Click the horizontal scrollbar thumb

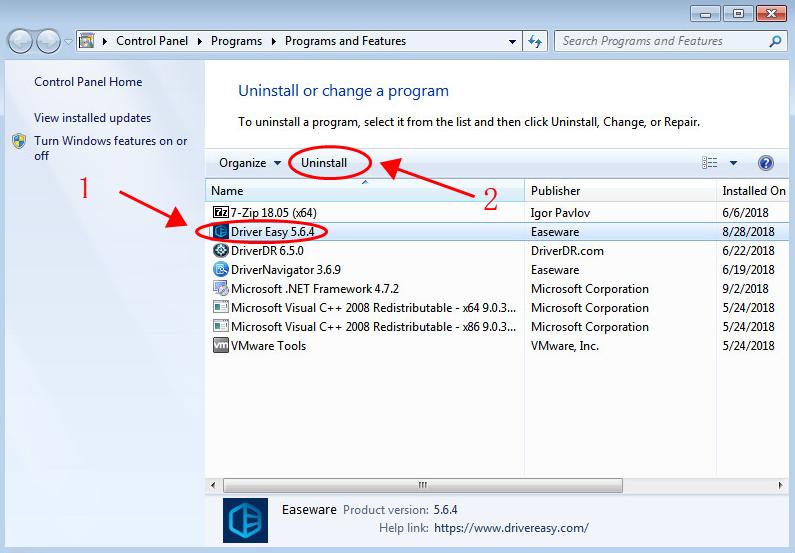click(x=423, y=485)
